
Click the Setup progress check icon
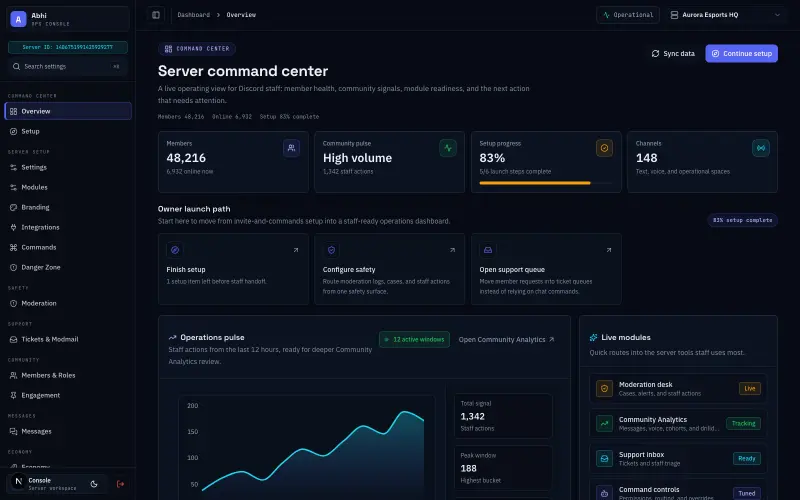tap(604, 148)
